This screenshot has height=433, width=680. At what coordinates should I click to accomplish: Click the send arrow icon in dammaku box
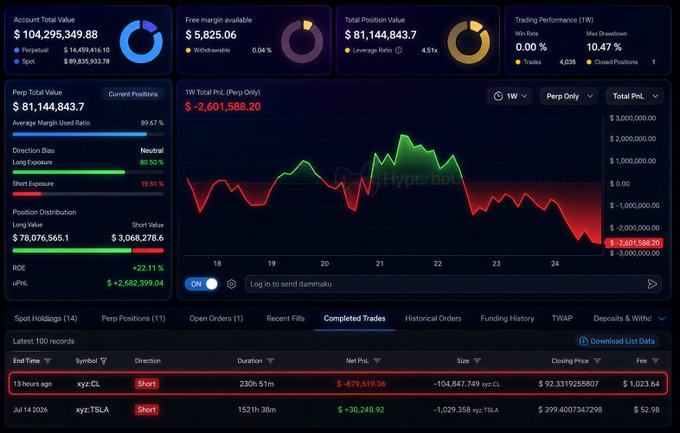[x=652, y=284]
